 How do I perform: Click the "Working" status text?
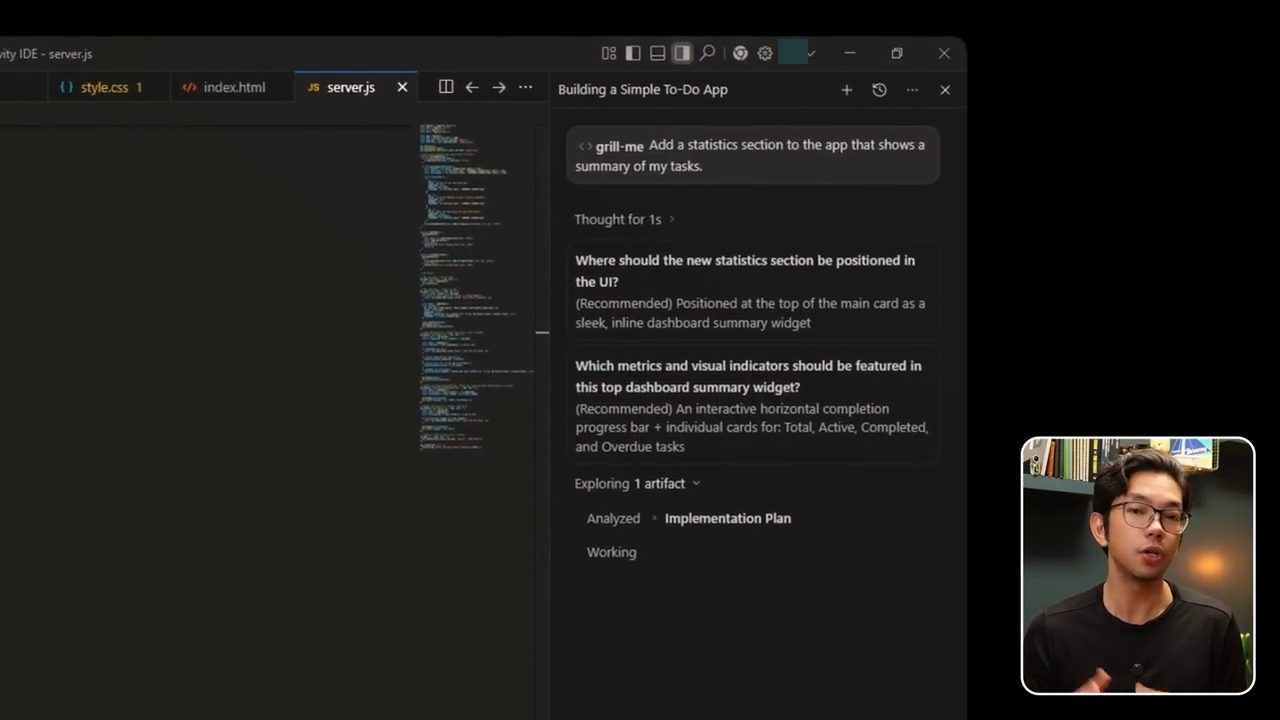(x=611, y=552)
